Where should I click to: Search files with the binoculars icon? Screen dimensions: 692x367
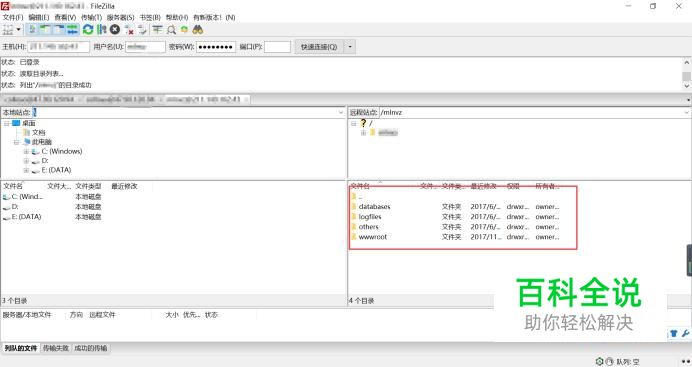click(198, 30)
